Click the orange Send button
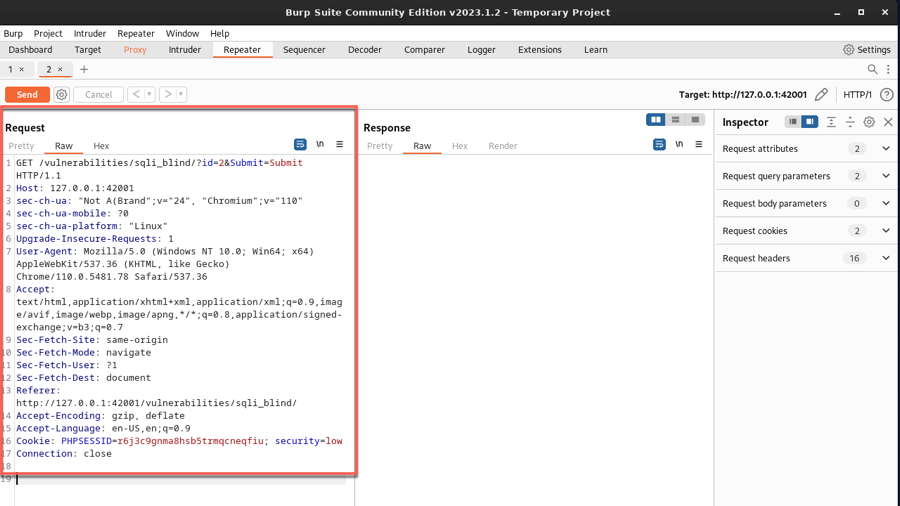This screenshot has height=506, width=900. click(27, 95)
